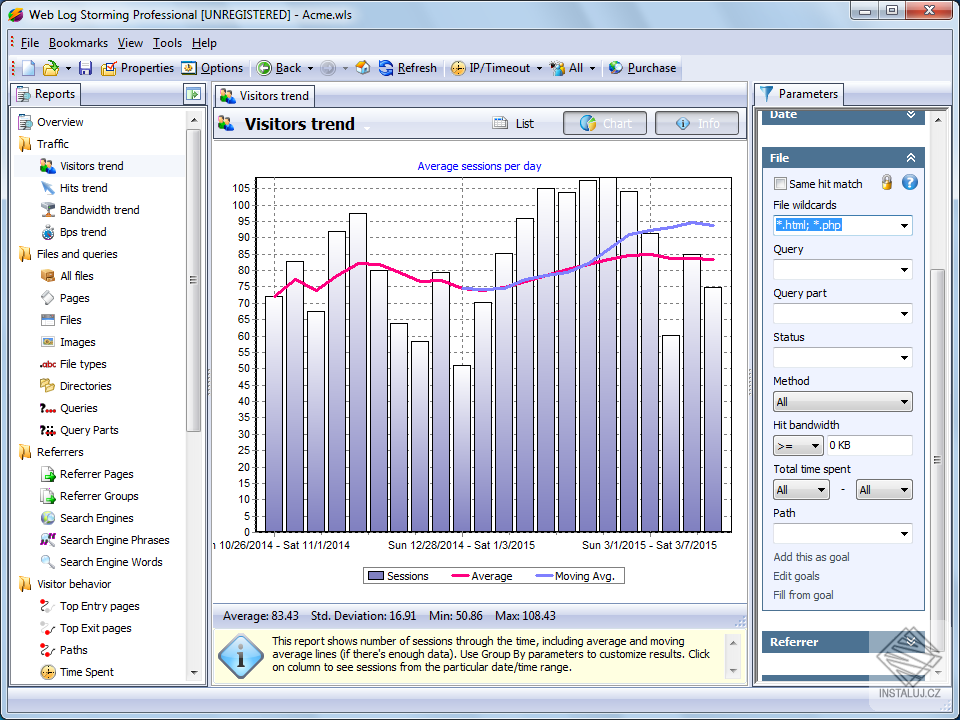Viewport: 960px width, 720px height.
Task: Open the All filter dropdown arrow in toolbar
Action: tap(592, 68)
